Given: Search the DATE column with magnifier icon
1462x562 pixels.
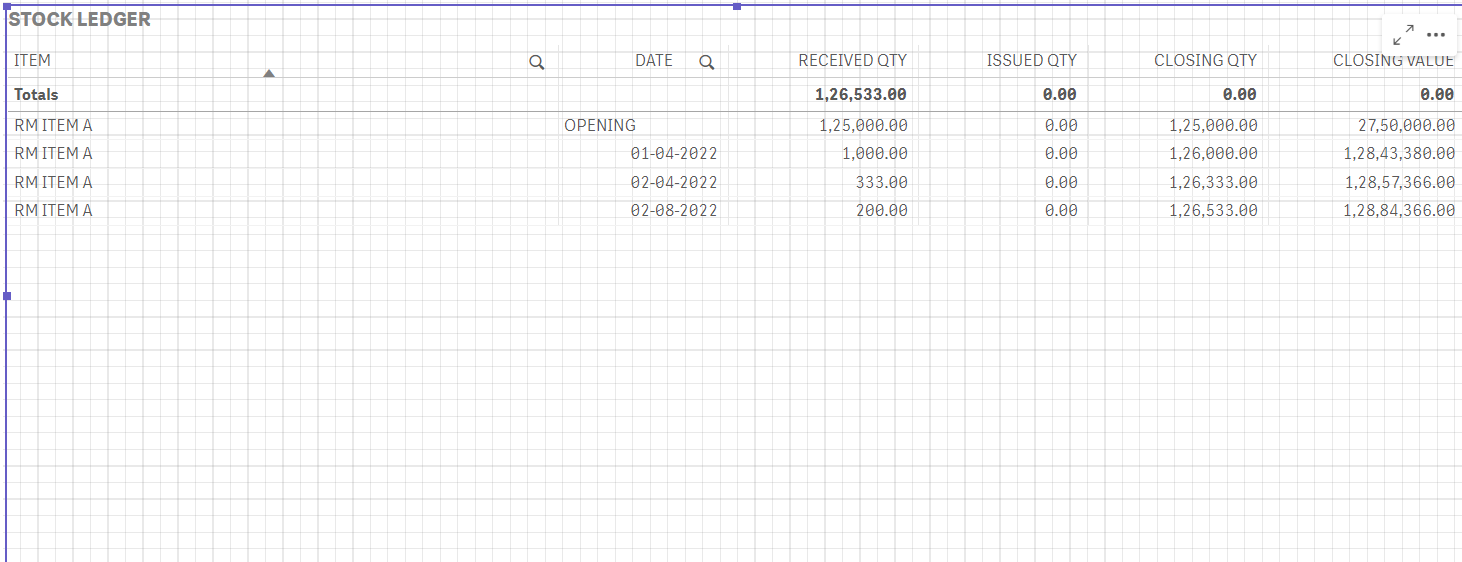Looking at the screenshot, I should [707, 62].
